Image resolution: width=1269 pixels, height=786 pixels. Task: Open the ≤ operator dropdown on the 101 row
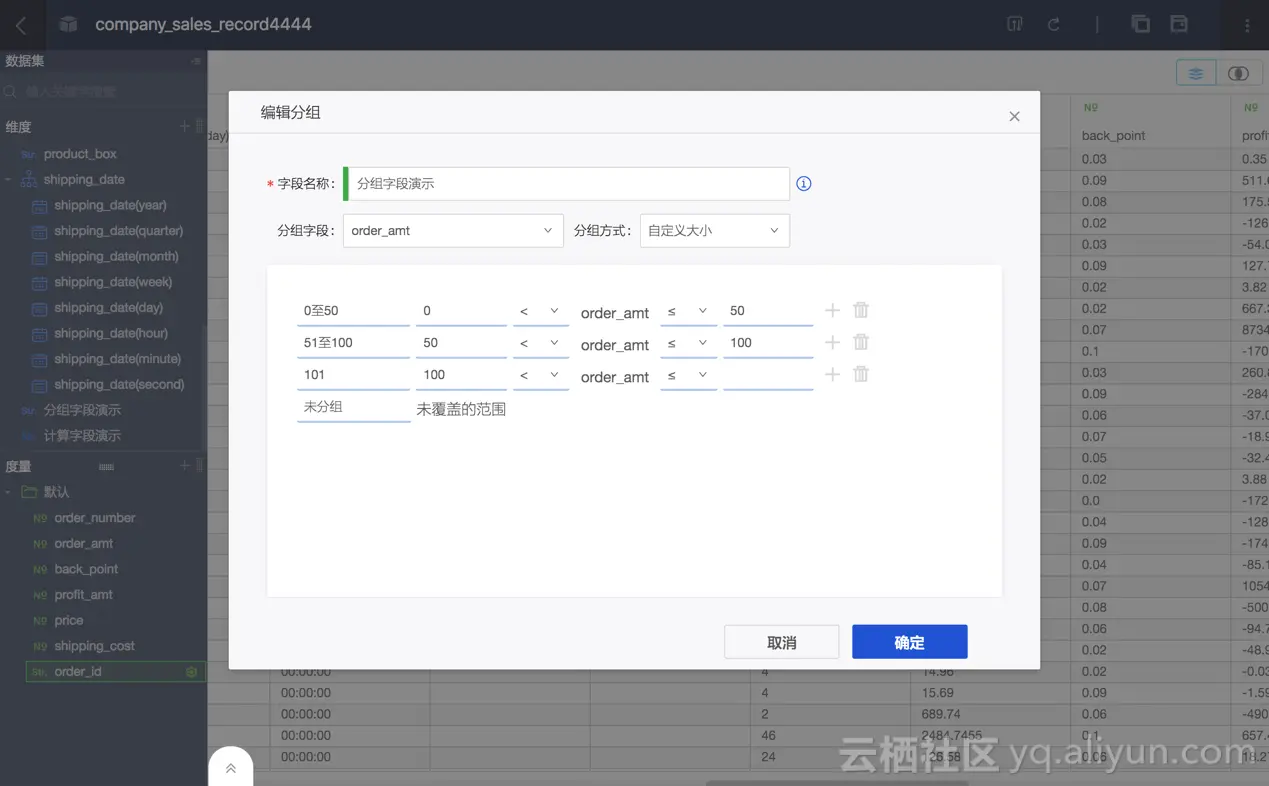click(x=688, y=375)
